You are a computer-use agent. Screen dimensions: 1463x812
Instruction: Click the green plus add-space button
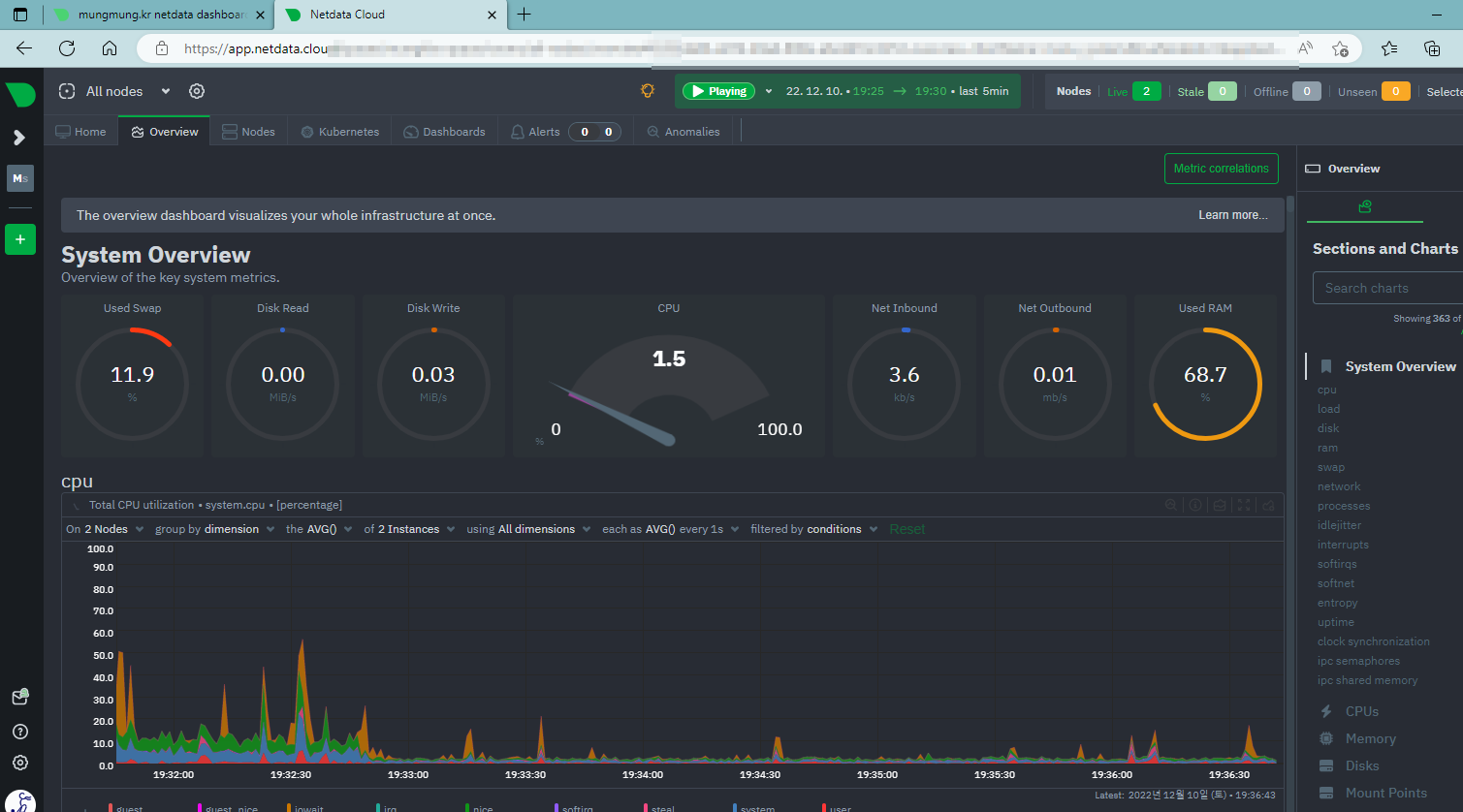tap(20, 239)
